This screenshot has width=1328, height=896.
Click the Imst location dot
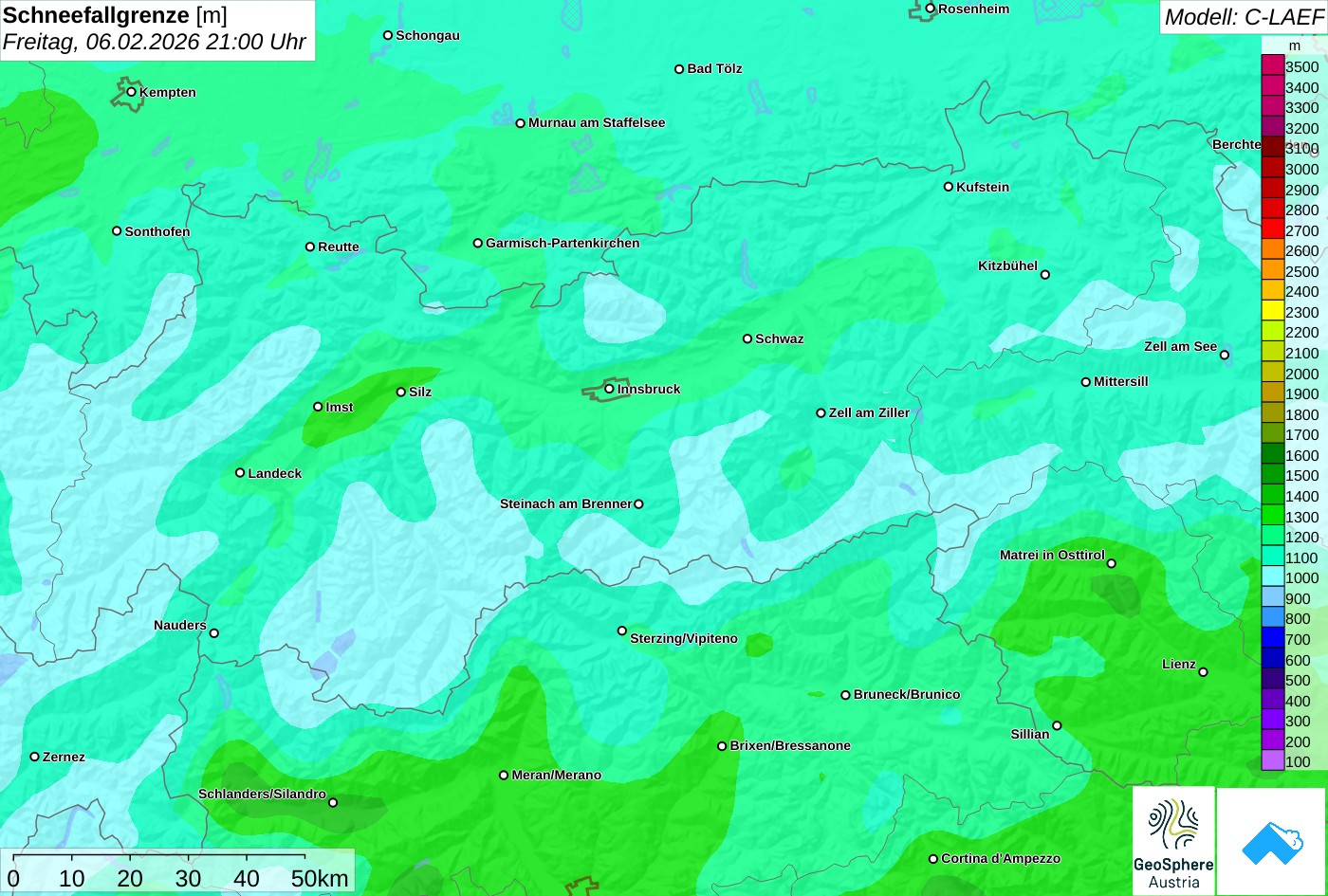point(318,407)
